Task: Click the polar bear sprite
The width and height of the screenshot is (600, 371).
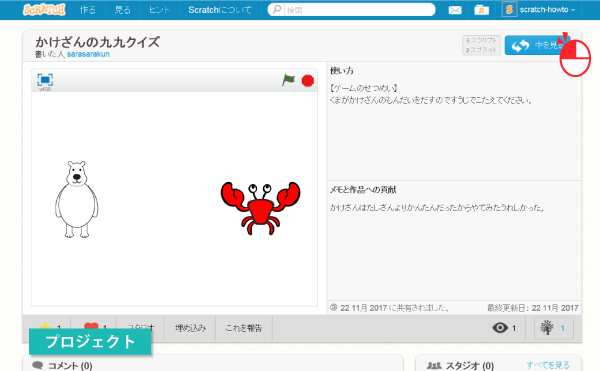Action: pos(77,199)
